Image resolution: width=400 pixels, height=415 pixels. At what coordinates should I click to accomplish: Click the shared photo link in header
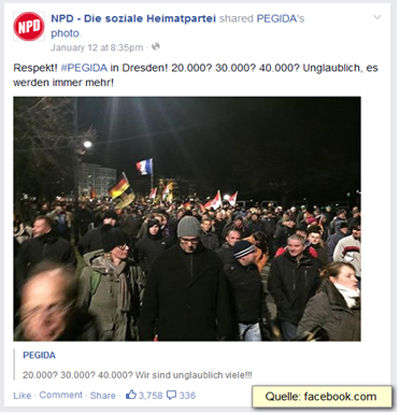[x=66, y=33]
